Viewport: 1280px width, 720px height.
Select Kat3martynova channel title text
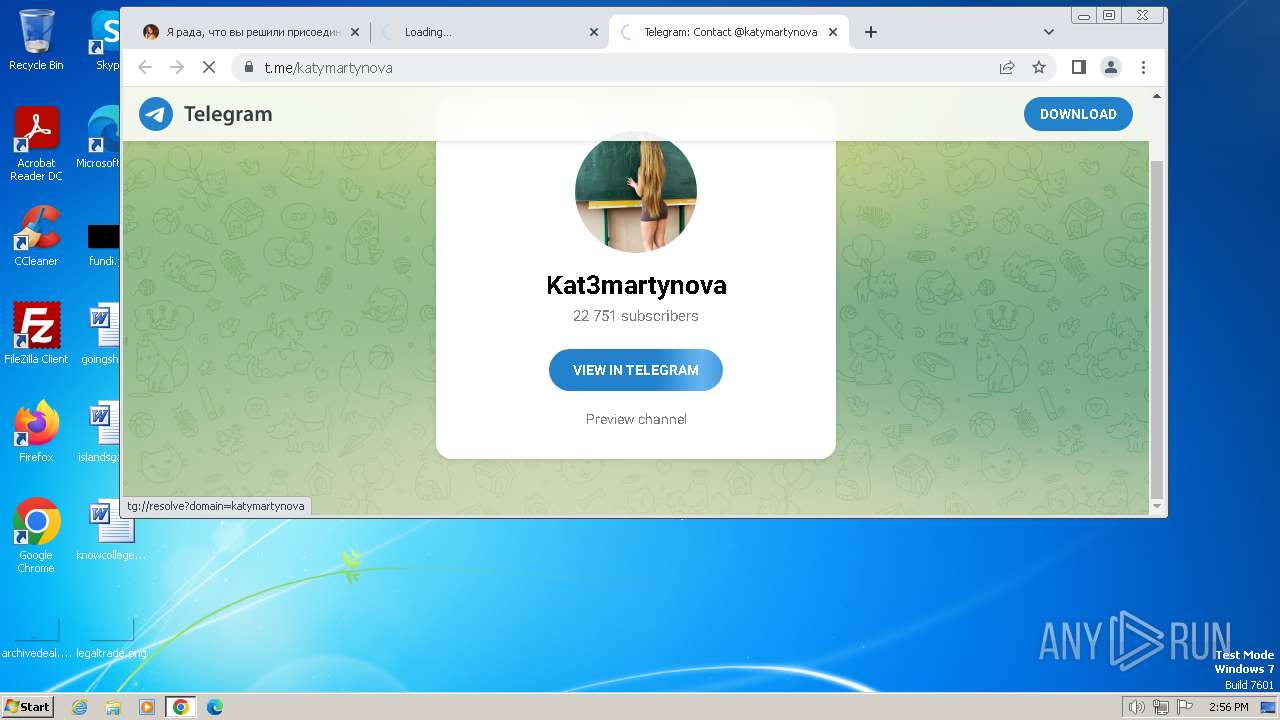point(636,285)
